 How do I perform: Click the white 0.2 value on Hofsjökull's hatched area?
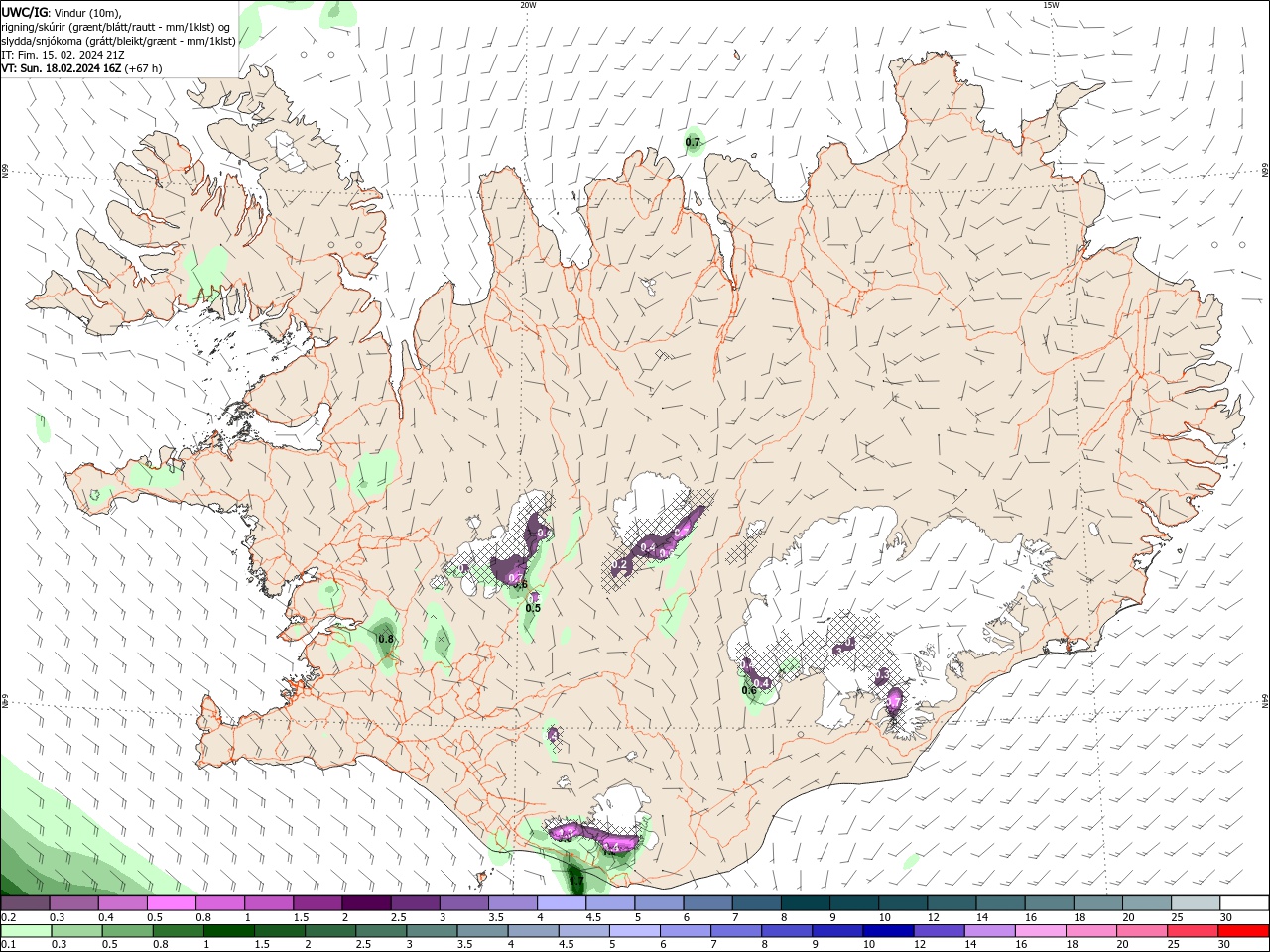coord(621,565)
